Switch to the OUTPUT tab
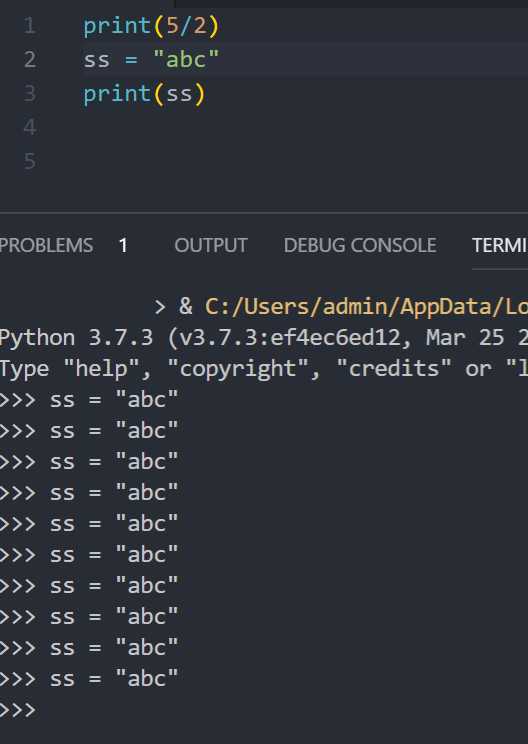 pyautogui.click(x=211, y=245)
